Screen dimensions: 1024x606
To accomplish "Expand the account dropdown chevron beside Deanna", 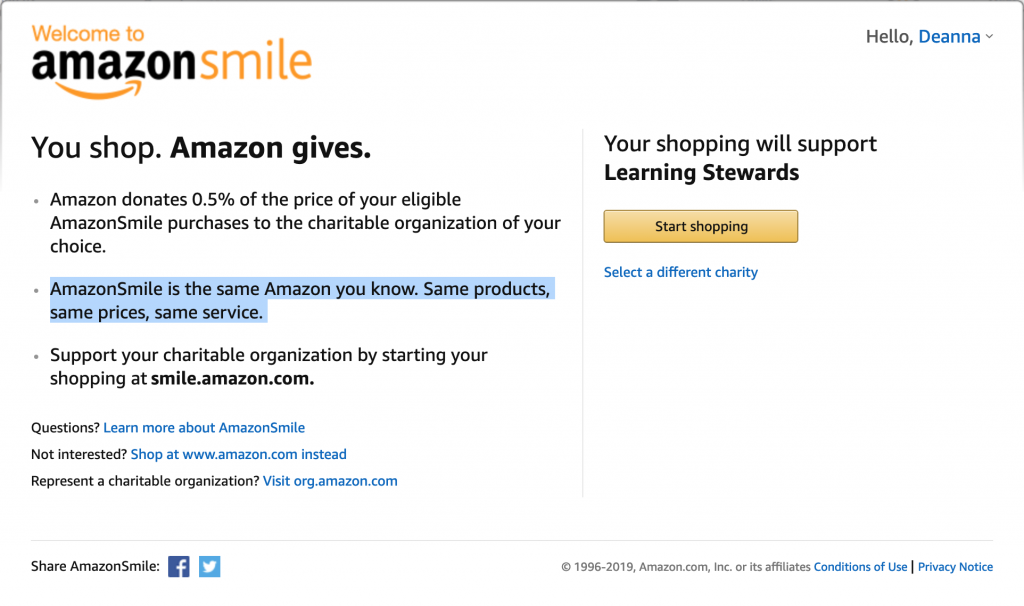I will click(989, 37).
